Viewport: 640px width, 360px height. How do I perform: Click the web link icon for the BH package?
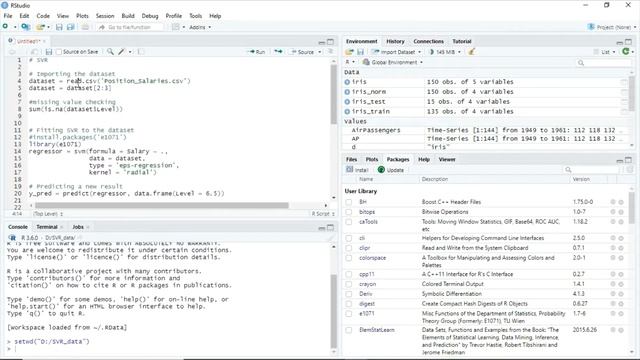pyautogui.click(x=613, y=202)
